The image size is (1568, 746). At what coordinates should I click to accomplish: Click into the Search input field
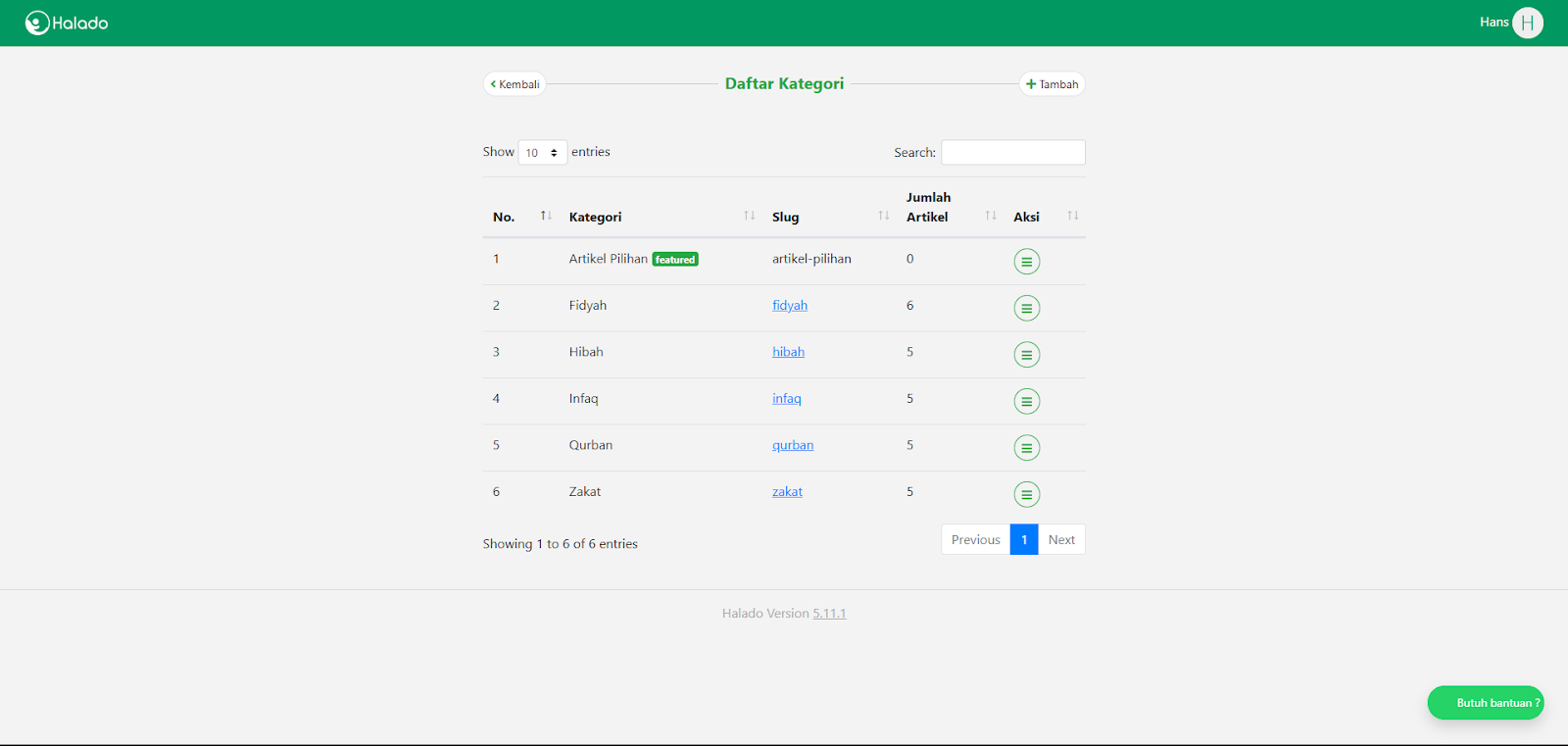(1012, 153)
